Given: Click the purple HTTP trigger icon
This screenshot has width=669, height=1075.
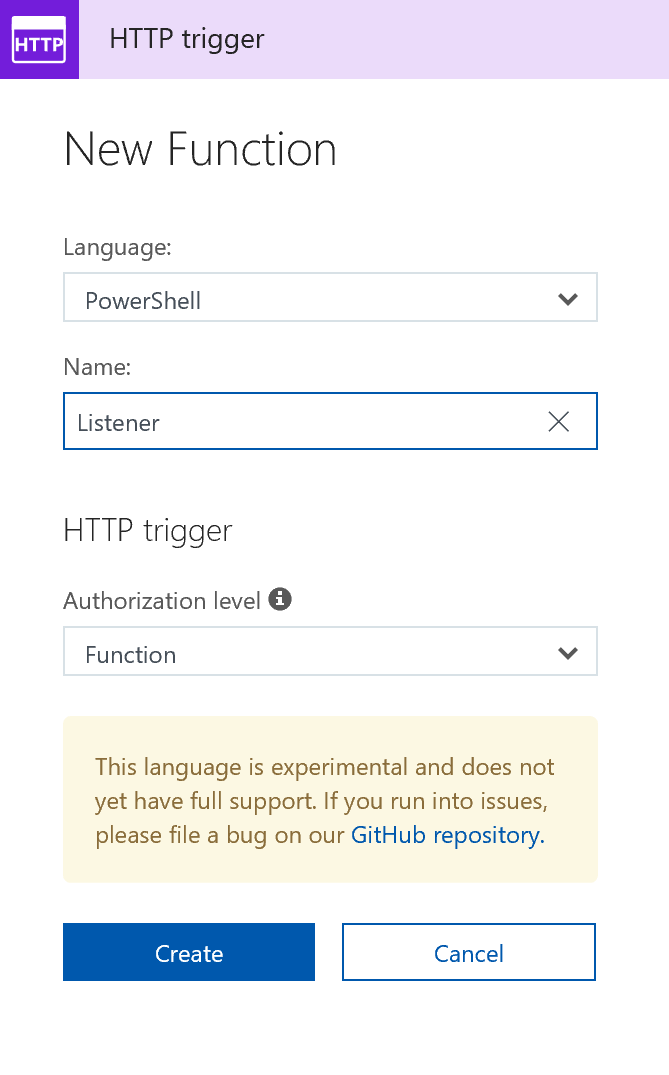Looking at the screenshot, I should click(x=39, y=40).
